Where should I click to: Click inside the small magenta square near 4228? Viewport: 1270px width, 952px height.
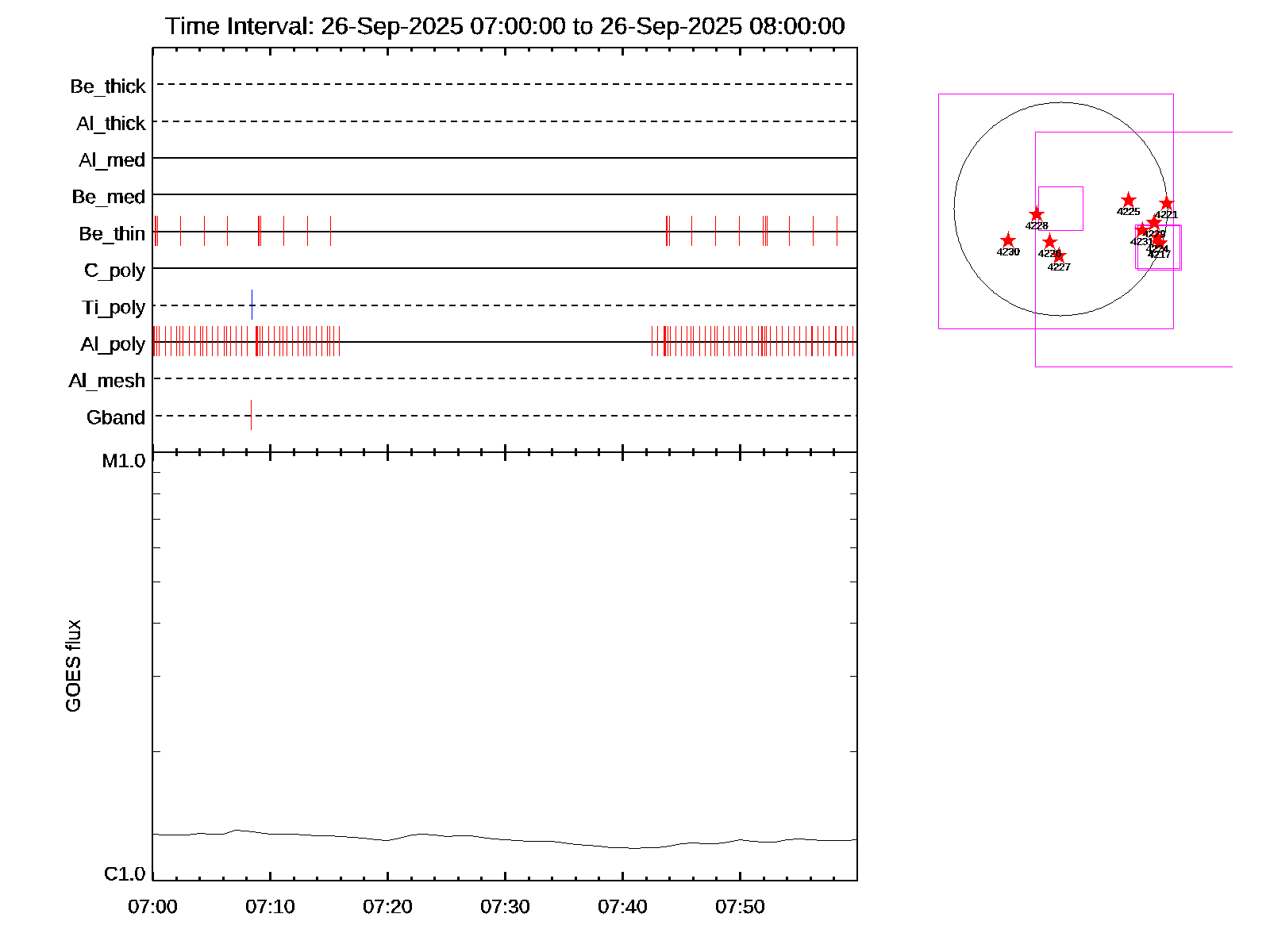1060,208
